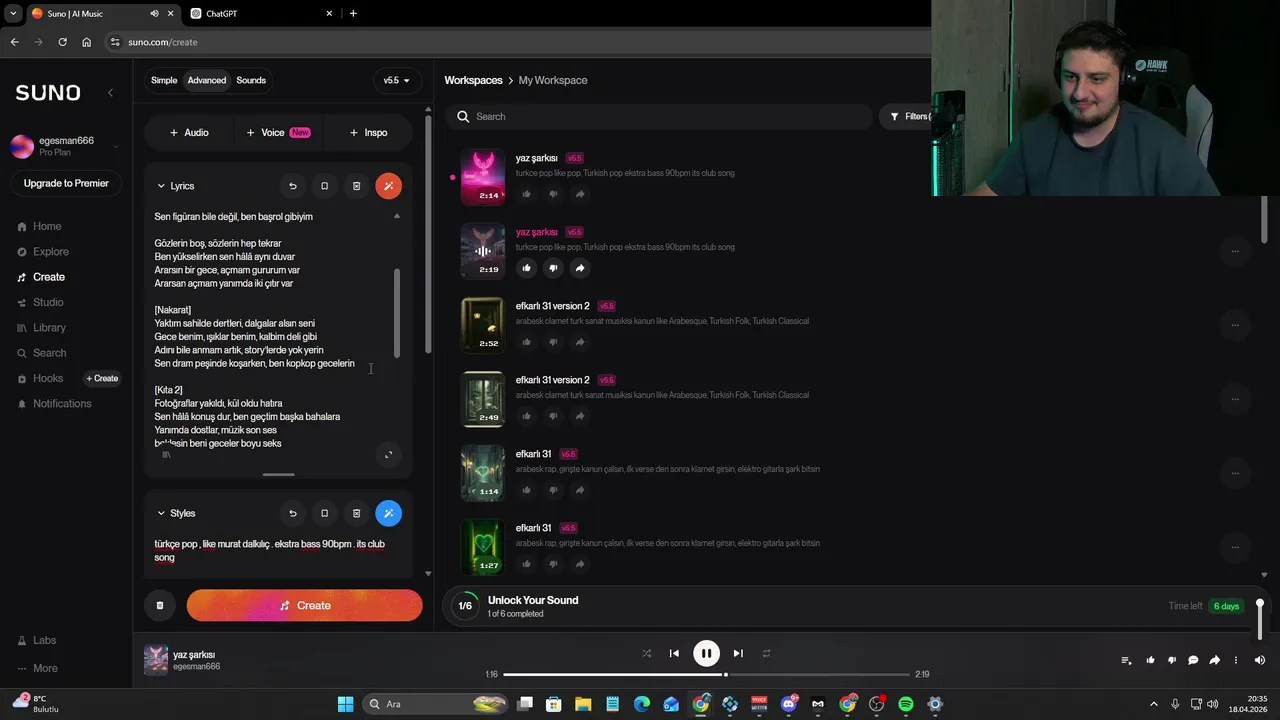Open more options for first efkarlı 31 version 2
Screen dimensions: 1280x720
pos(1235,325)
